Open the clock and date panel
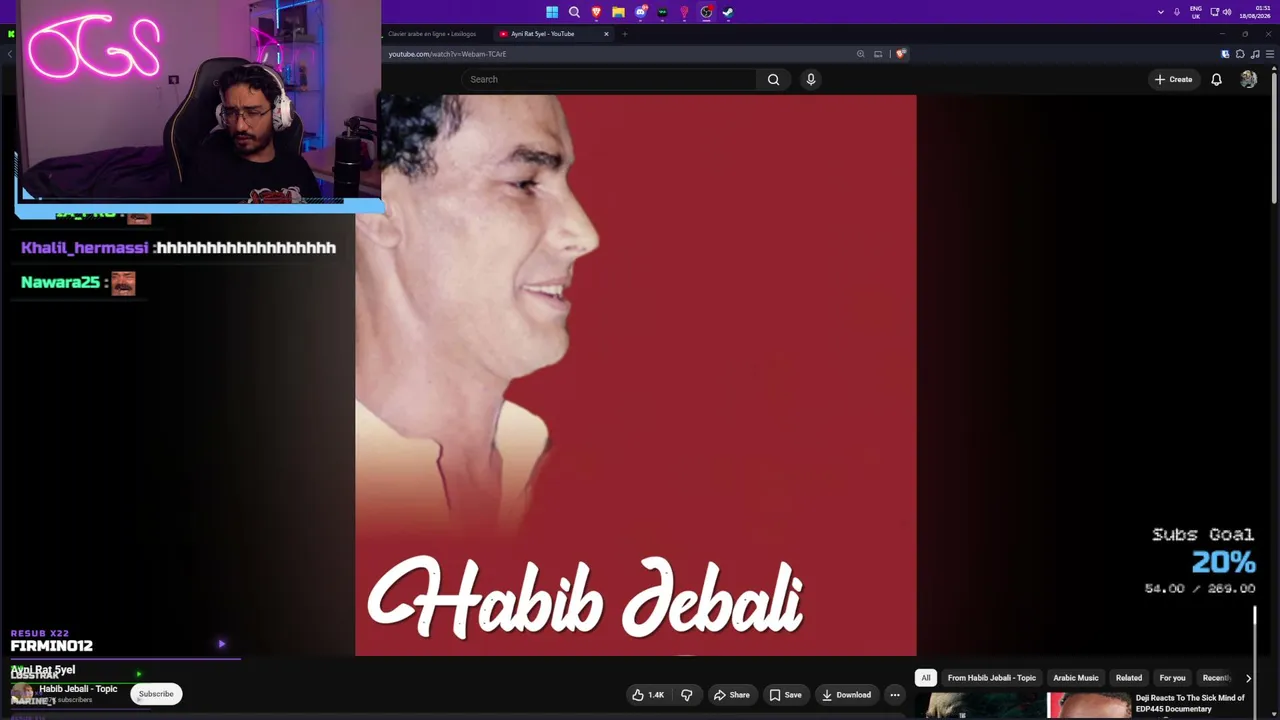Image resolution: width=1280 pixels, height=720 pixels. click(x=1255, y=12)
